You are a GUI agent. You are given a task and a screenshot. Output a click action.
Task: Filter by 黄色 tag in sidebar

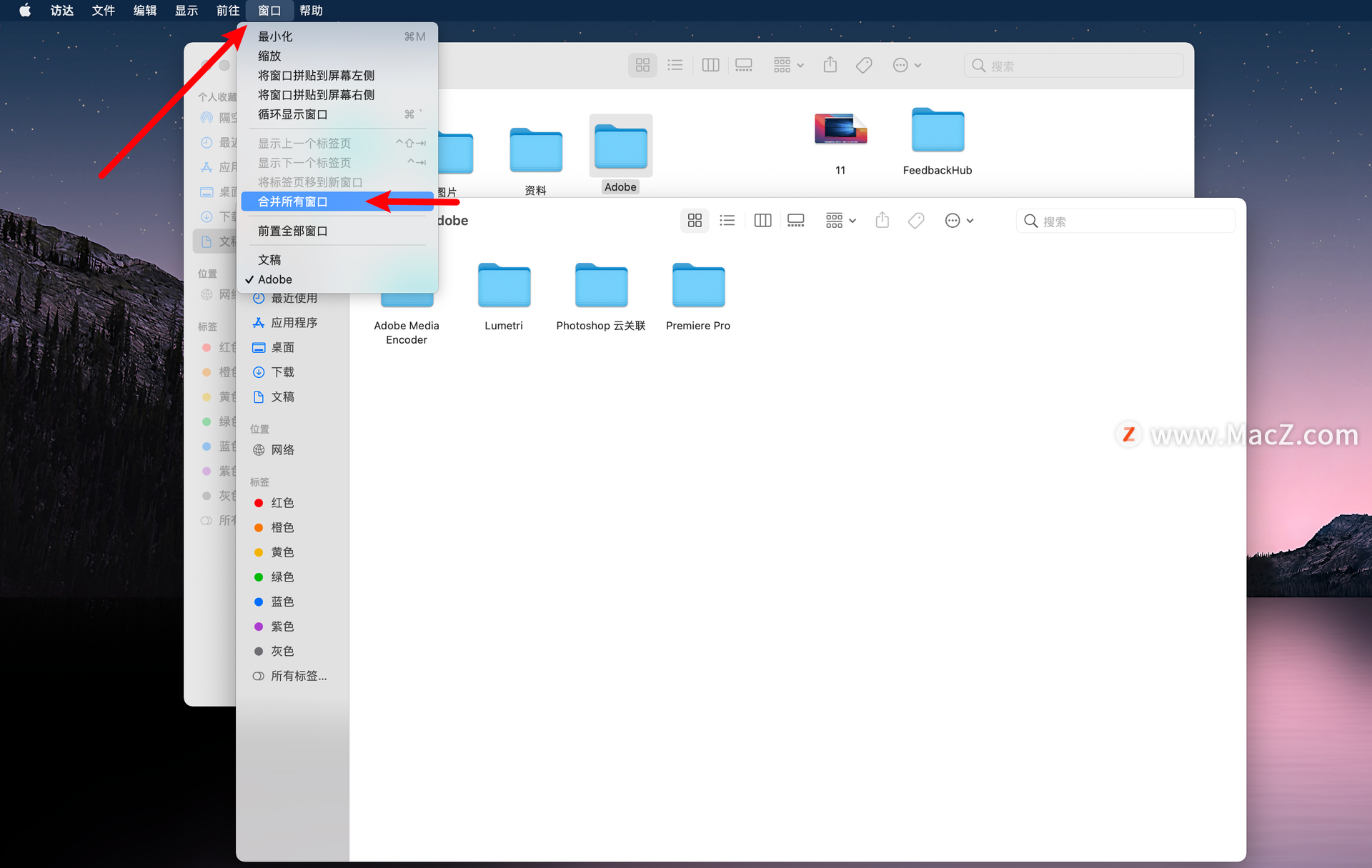tap(293, 552)
